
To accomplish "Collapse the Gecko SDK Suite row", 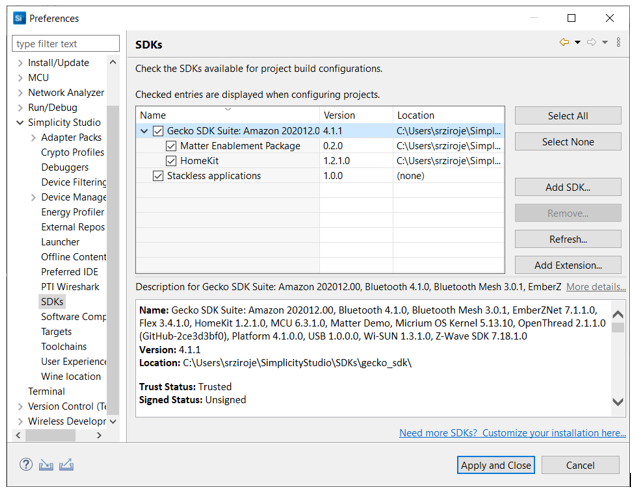I will [x=144, y=131].
